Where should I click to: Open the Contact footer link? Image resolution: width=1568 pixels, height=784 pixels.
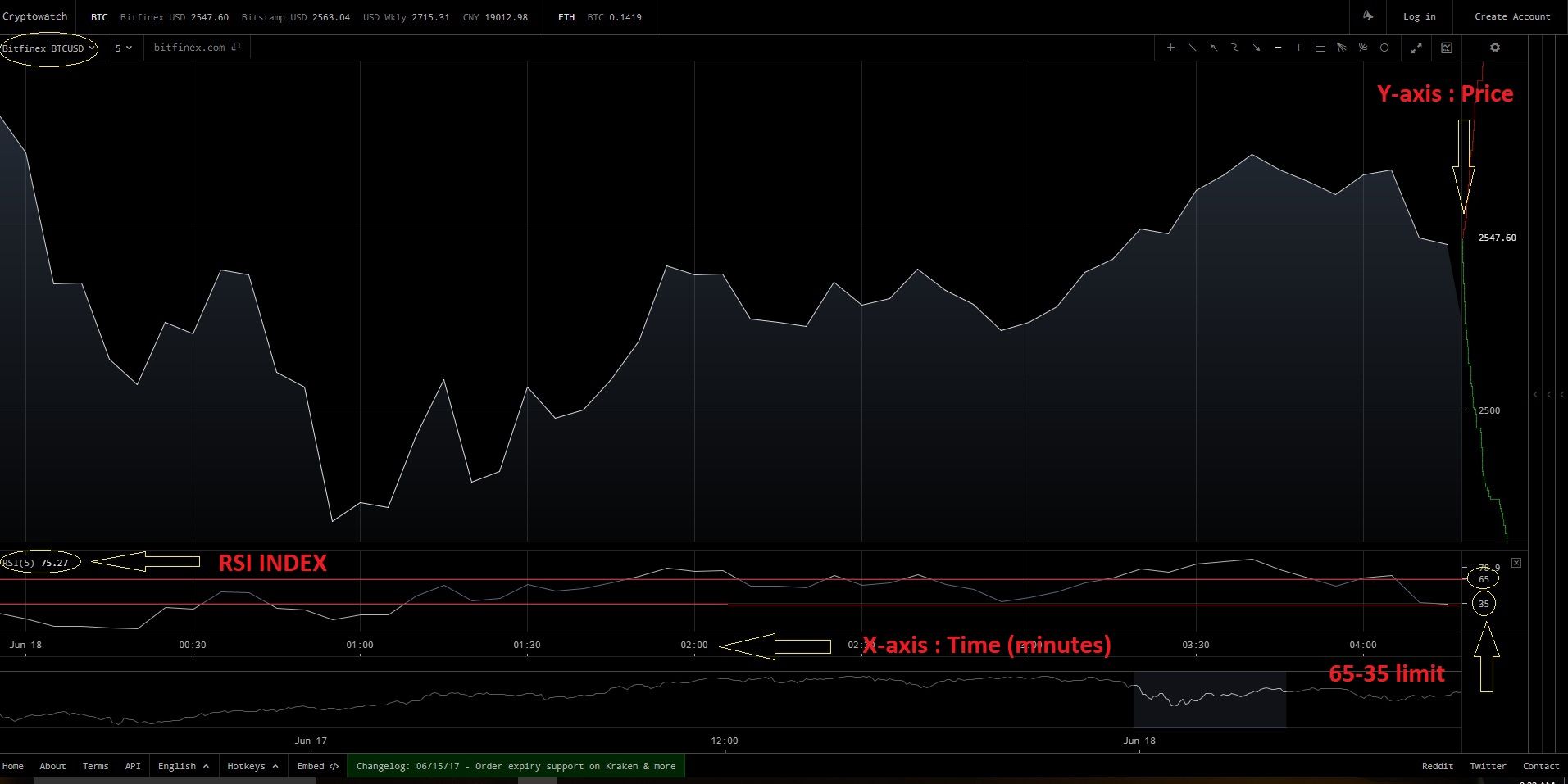(1541, 766)
